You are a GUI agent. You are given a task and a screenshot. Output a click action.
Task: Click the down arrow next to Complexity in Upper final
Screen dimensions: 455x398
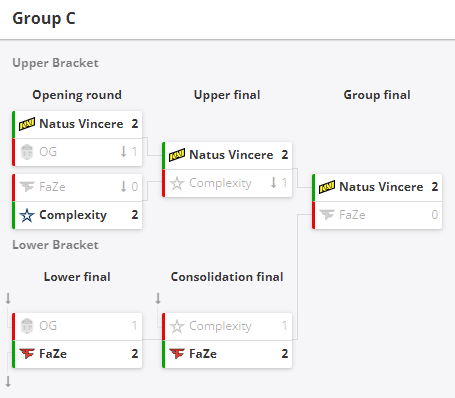click(x=274, y=183)
